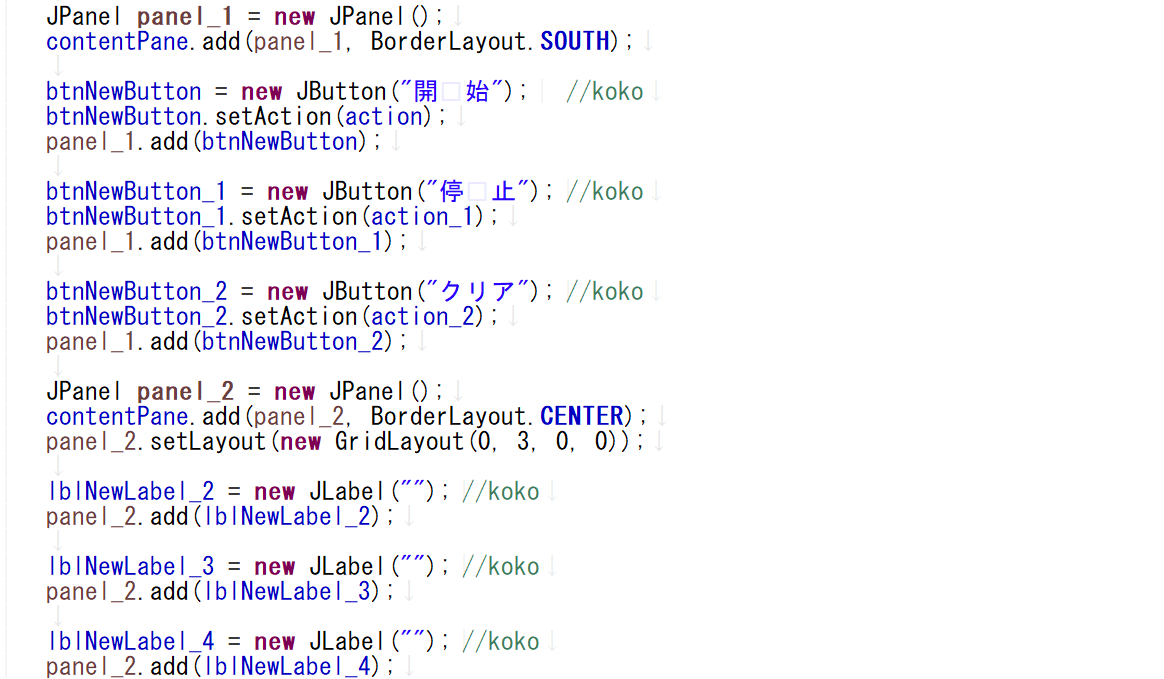The height and width of the screenshot is (679, 1164).
Task: Click the //koko comment on lblNewLabel_3 line
Action: tap(500, 566)
